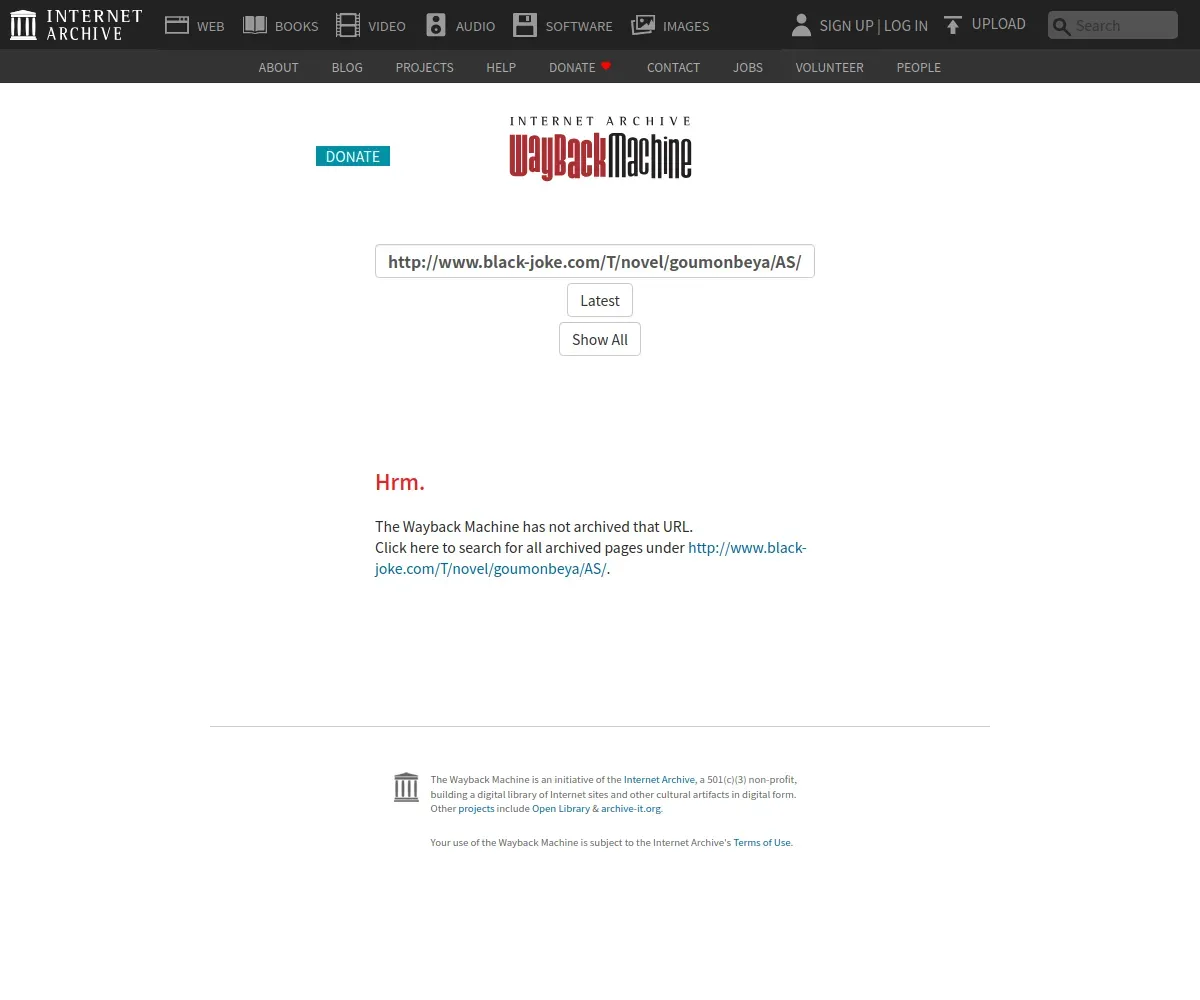The width and height of the screenshot is (1200, 1000).
Task: Open the VOLUNTEER menu item
Action: 829,67
